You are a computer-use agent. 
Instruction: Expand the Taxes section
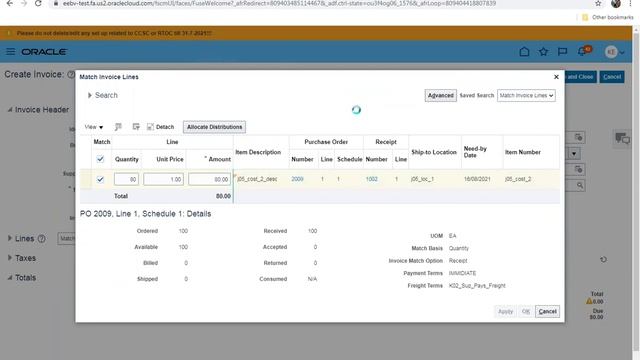coord(10,258)
